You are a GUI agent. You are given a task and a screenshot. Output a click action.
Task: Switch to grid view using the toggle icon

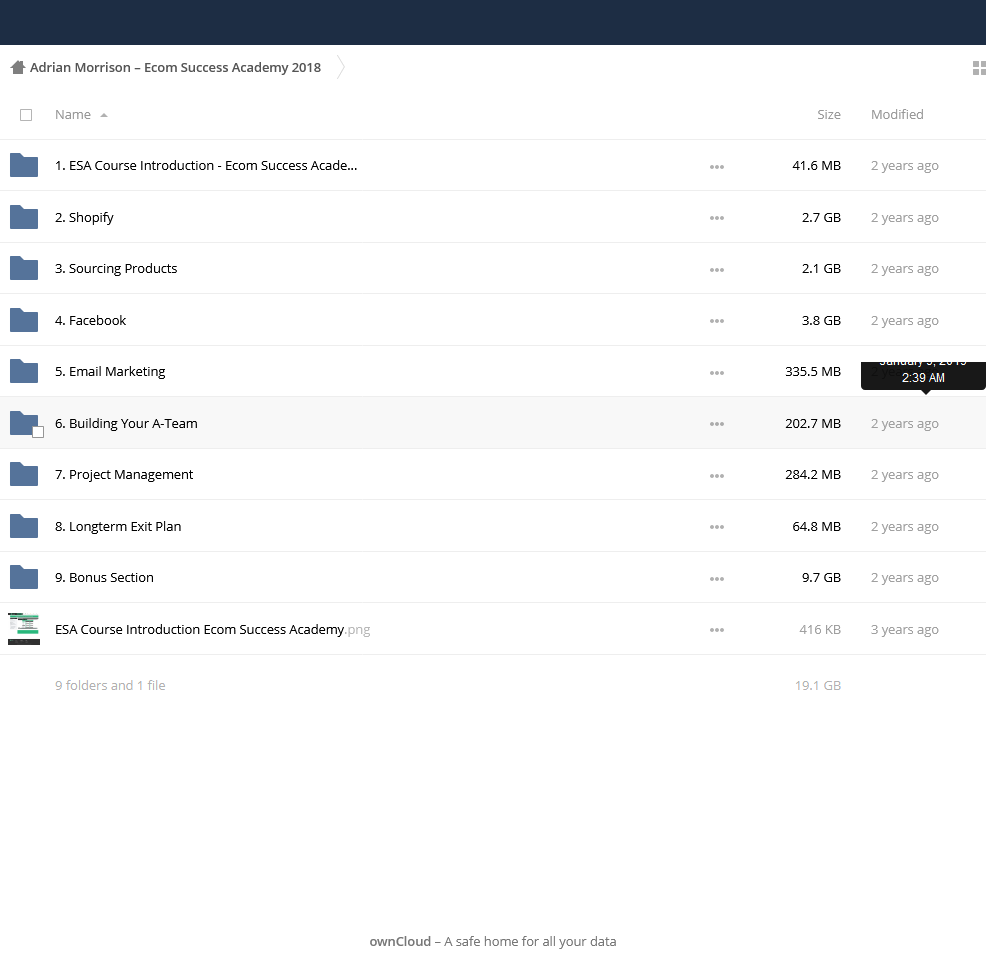pyautogui.click(x=979, y=68)
